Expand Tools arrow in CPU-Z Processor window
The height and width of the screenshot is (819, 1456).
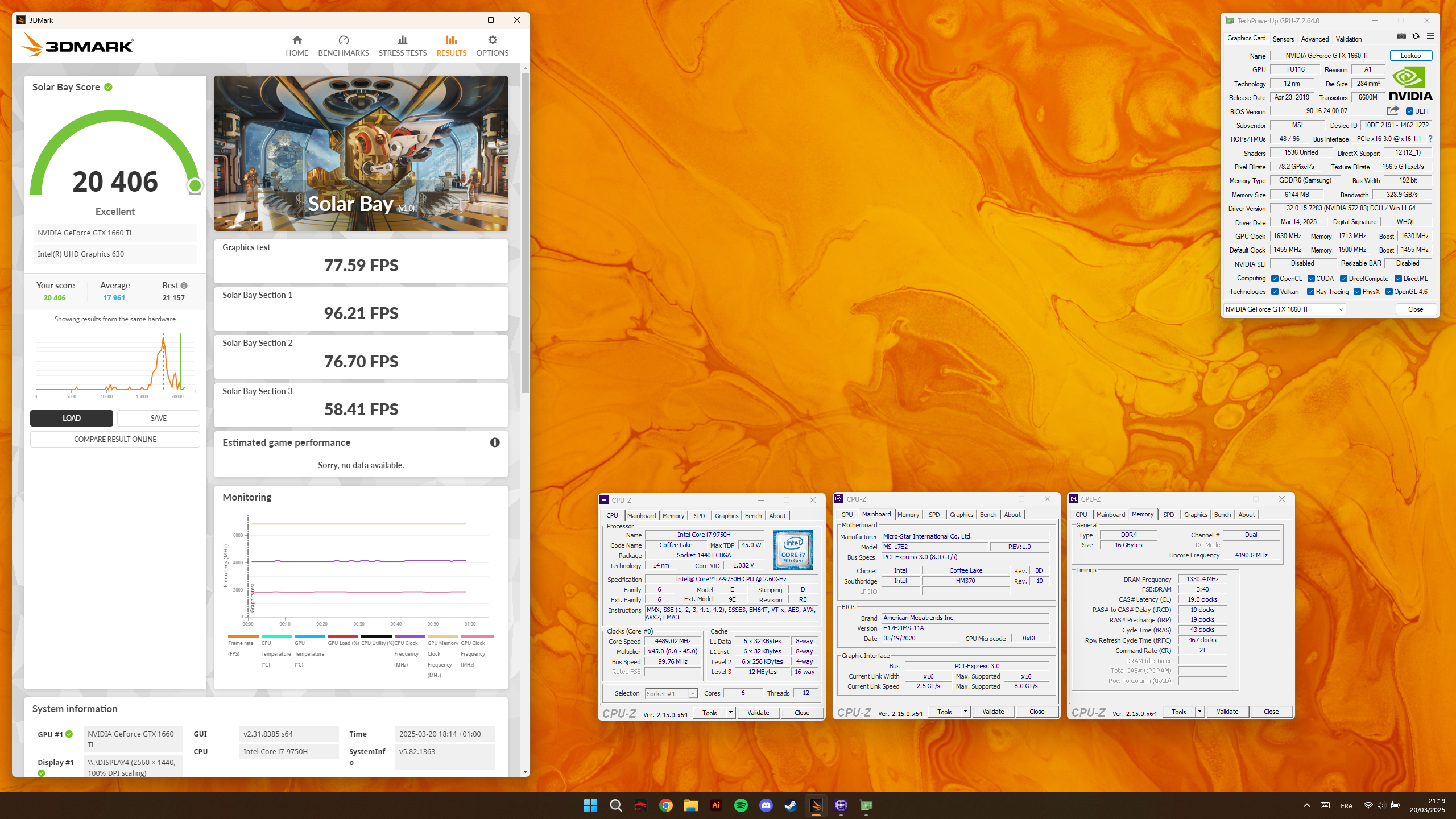coord(730,713)
